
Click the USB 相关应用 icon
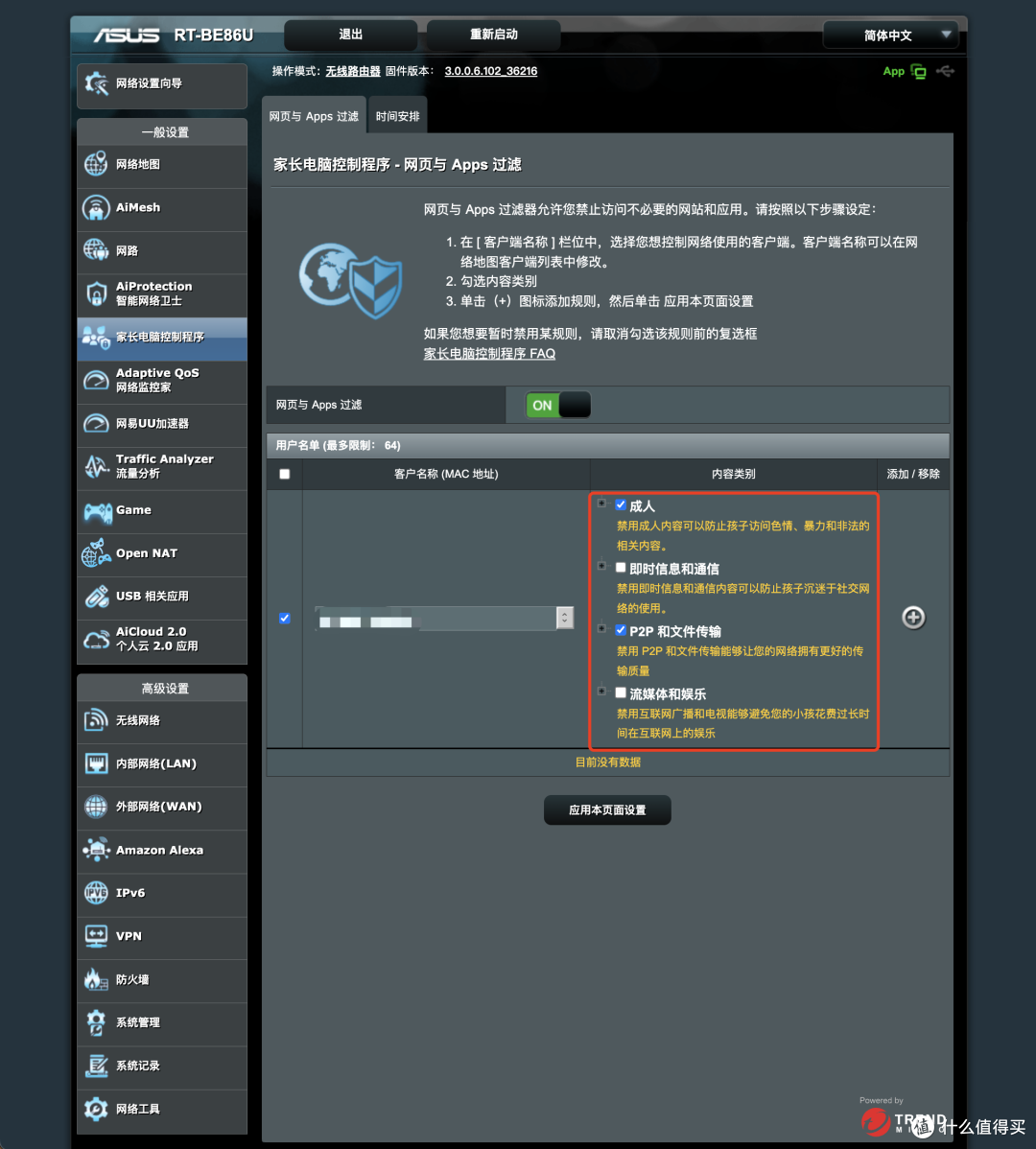(96, 597)
